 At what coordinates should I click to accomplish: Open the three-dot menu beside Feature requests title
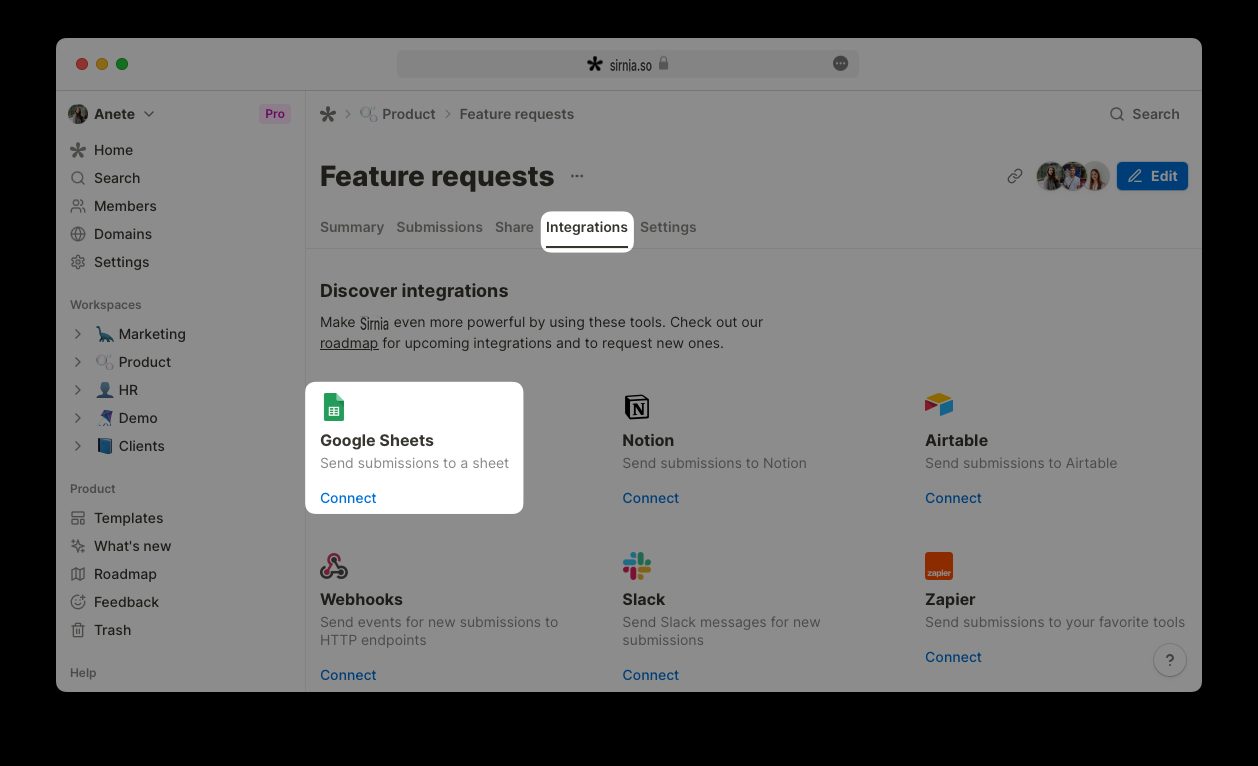tap(577, 176)
